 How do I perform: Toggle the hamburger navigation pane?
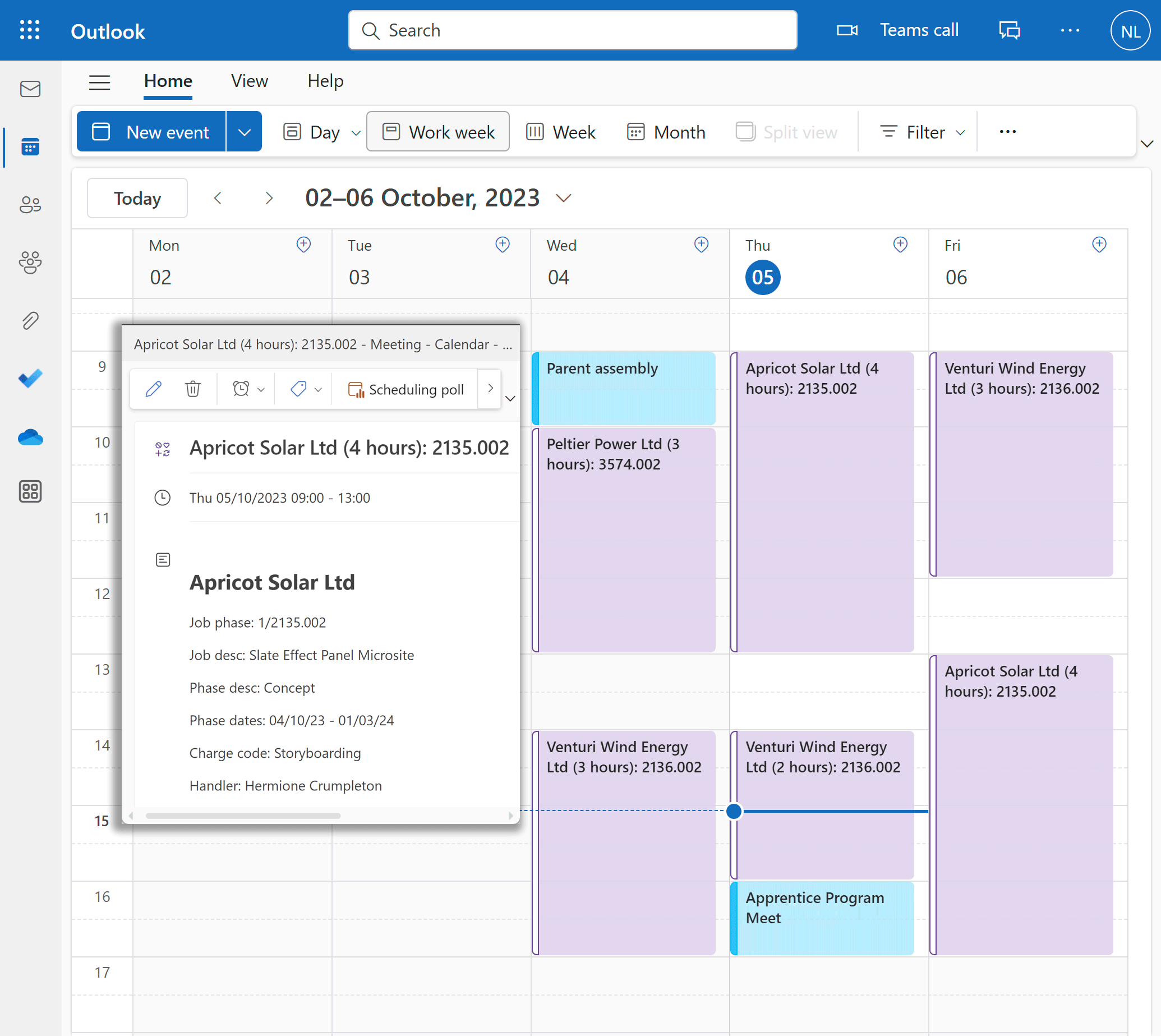[100, 82]
